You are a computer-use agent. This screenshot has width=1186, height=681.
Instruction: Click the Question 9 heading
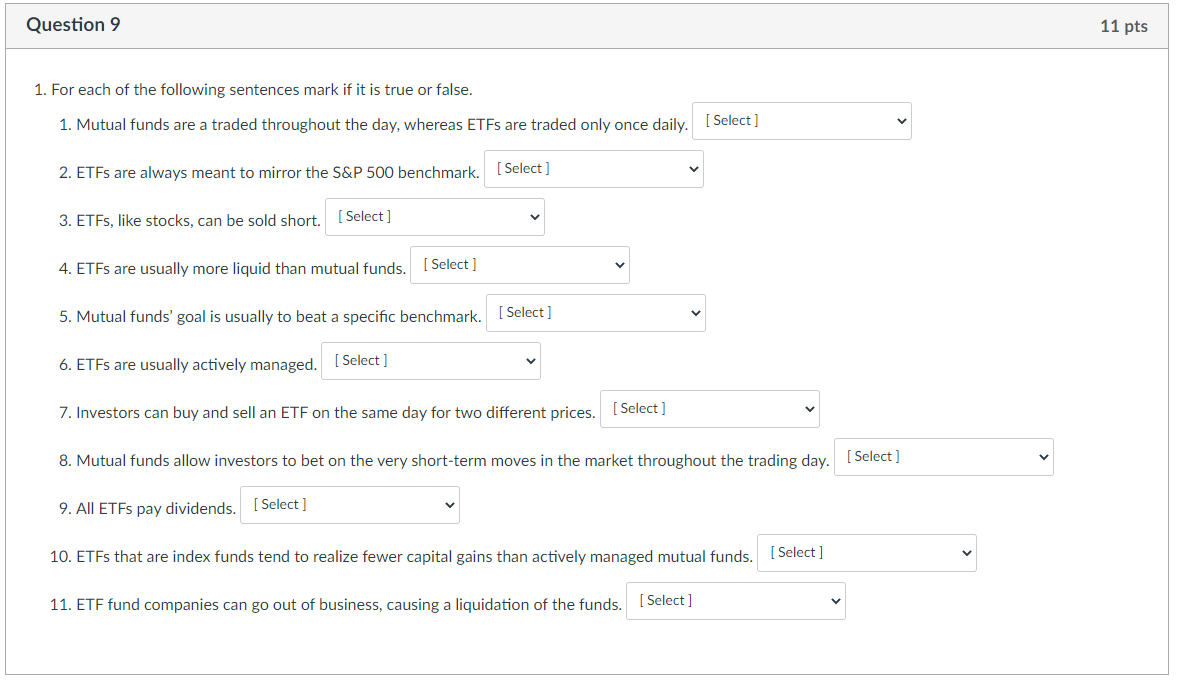tap(73, 25)
